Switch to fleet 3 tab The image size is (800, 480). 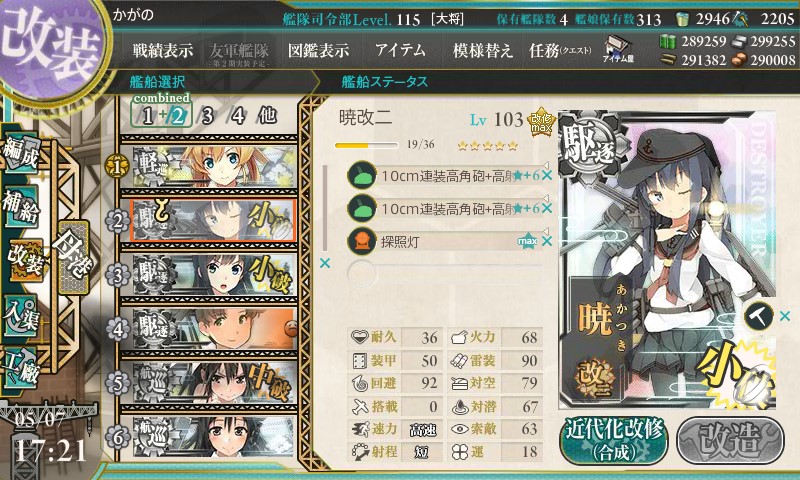(207, 116)
